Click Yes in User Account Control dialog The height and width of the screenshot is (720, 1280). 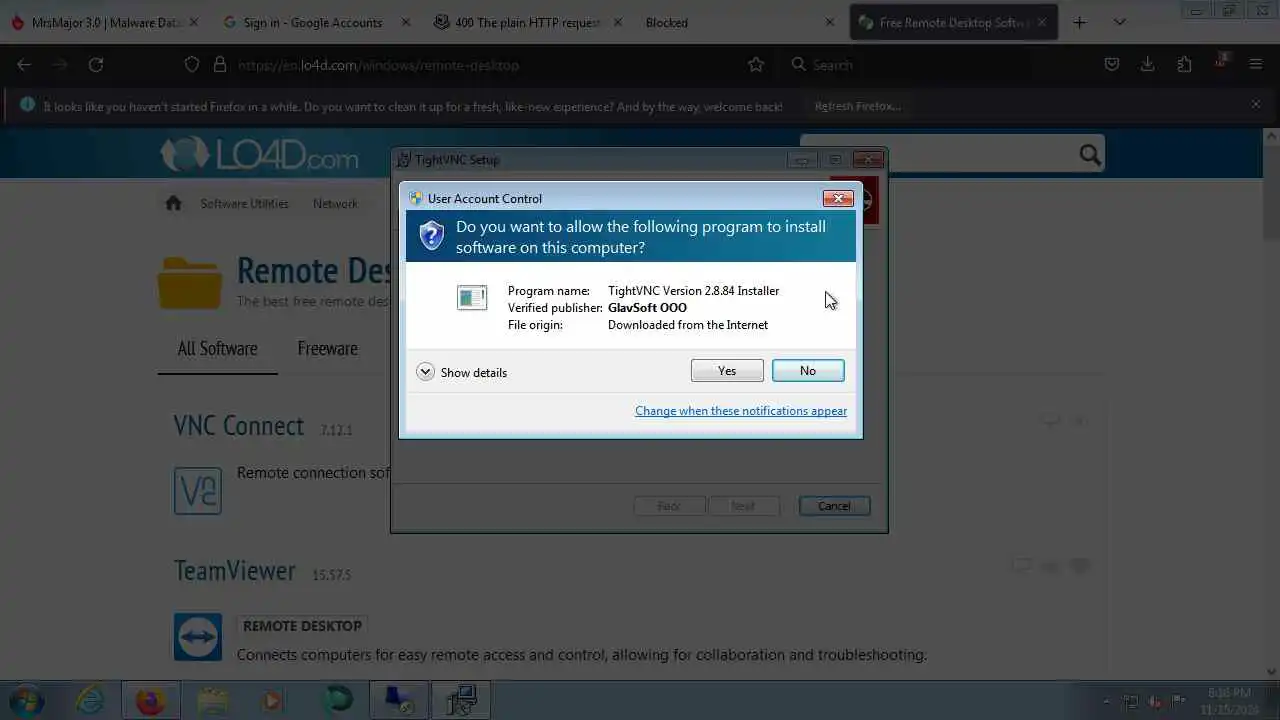(727, 371)
